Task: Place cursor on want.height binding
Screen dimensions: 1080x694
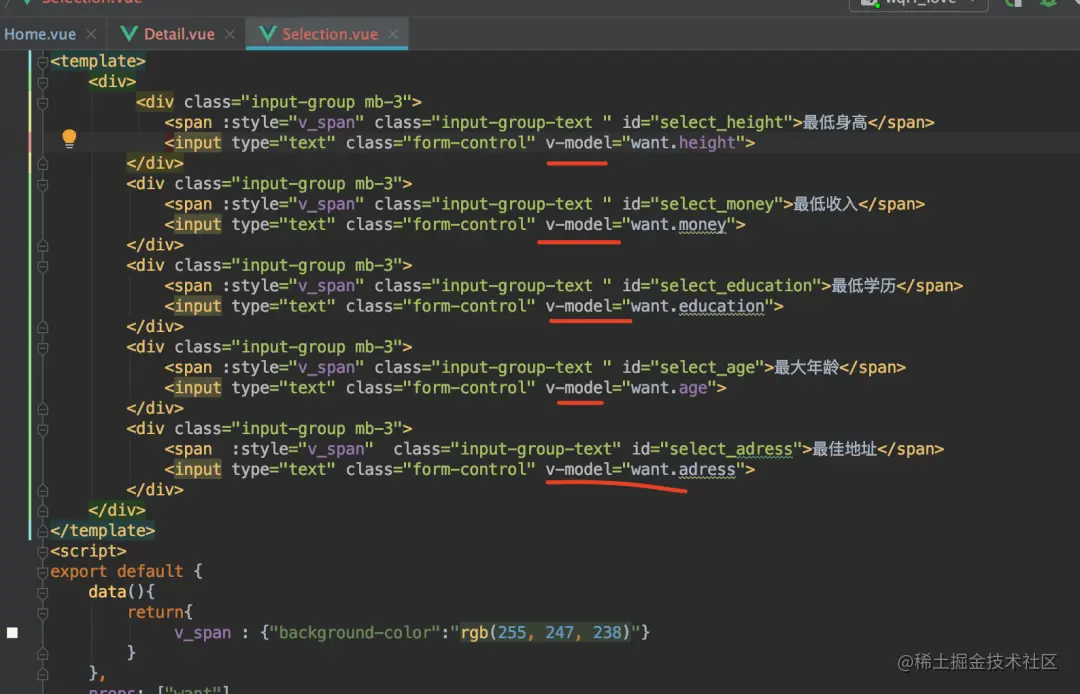Action: [683, 143]
